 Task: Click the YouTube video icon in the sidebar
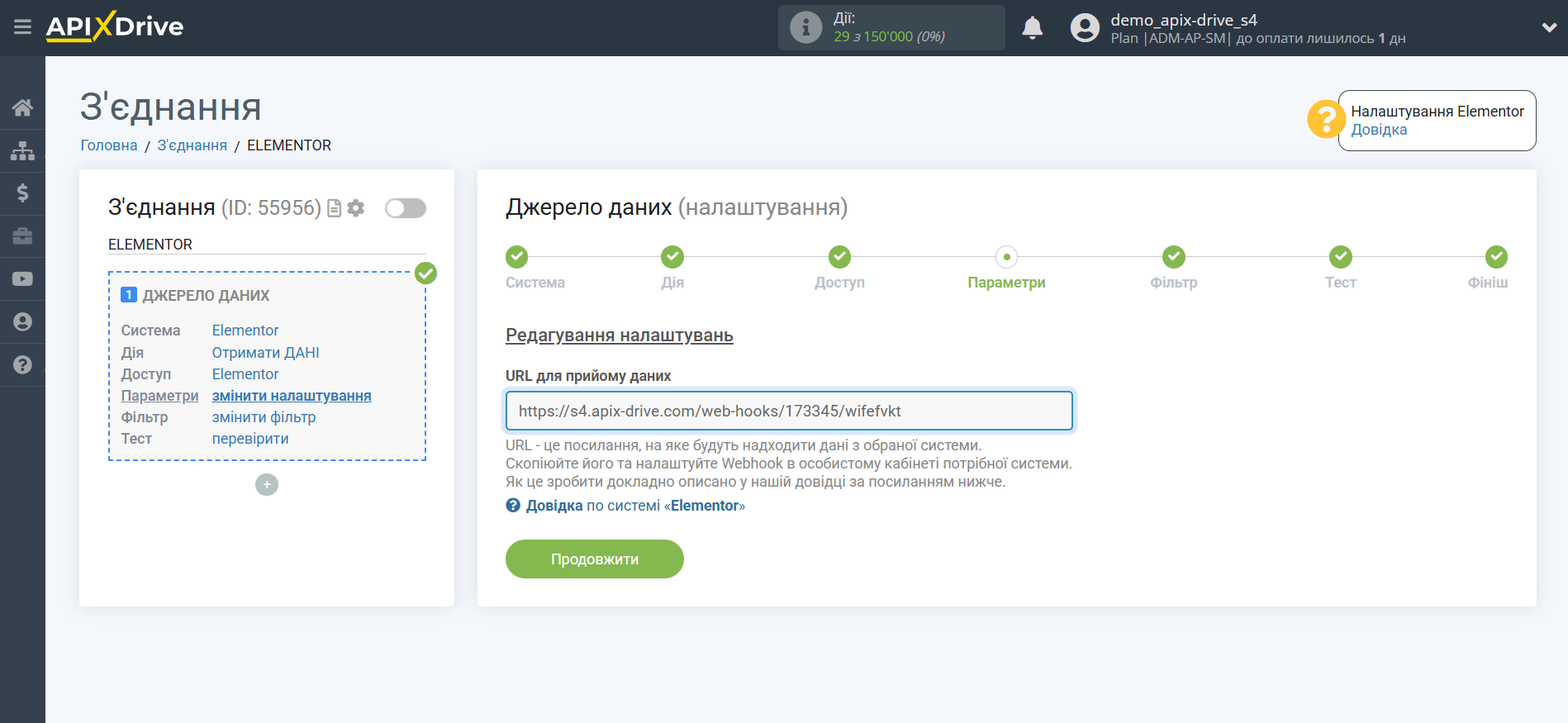tap(22, 279)
